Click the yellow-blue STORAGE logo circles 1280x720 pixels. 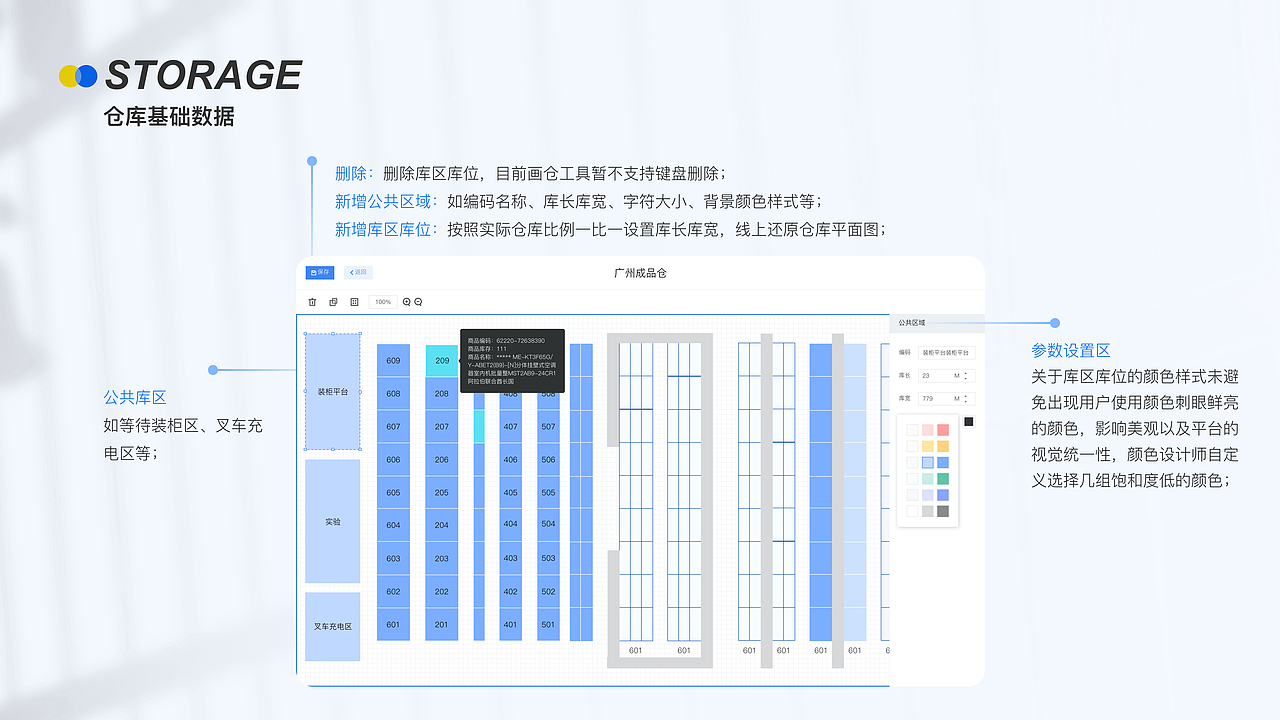pos(80,74)
